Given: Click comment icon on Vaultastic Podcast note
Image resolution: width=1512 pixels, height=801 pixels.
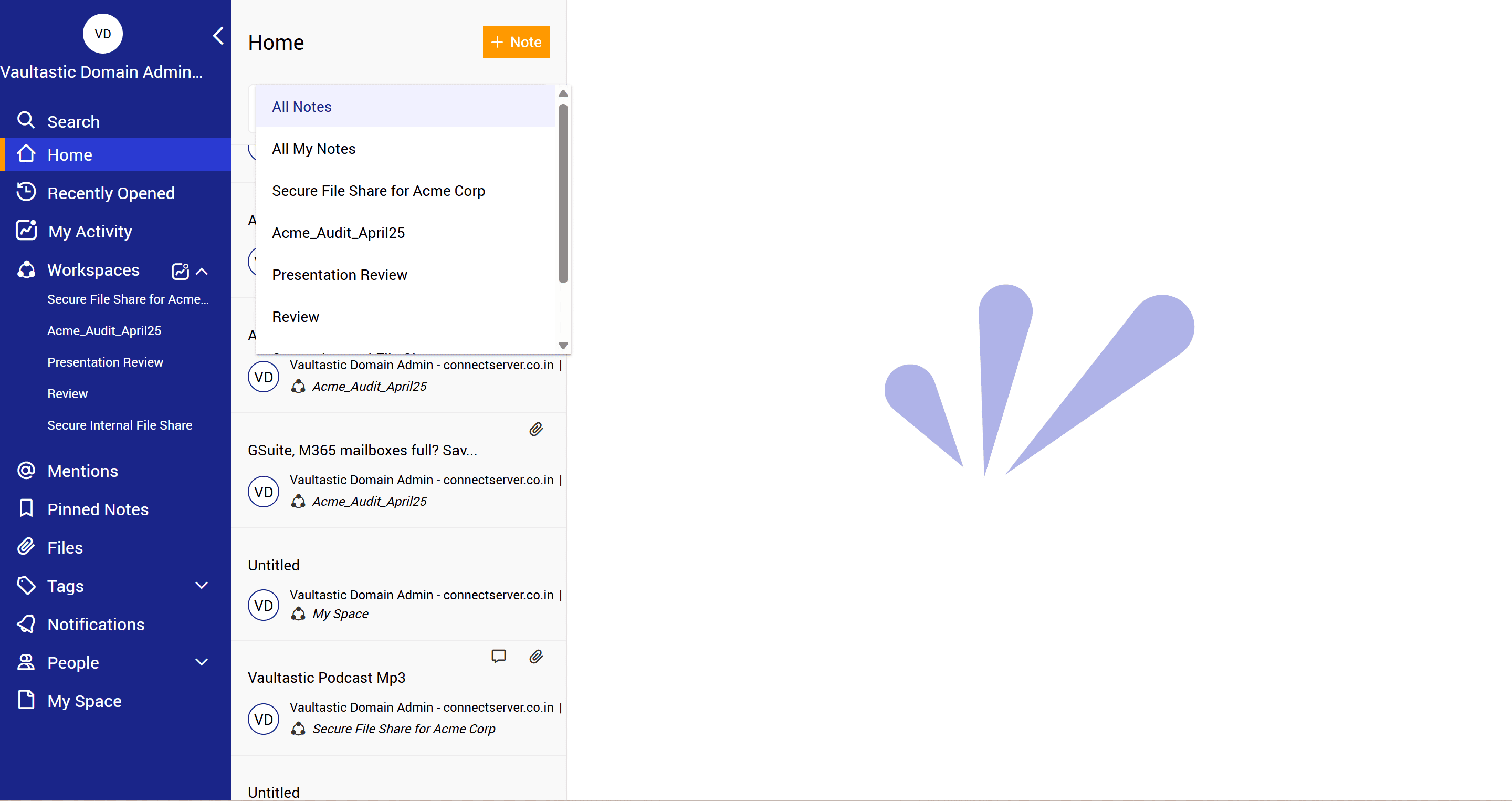Looking at the screenshot, I should click(x=498, y=656).
